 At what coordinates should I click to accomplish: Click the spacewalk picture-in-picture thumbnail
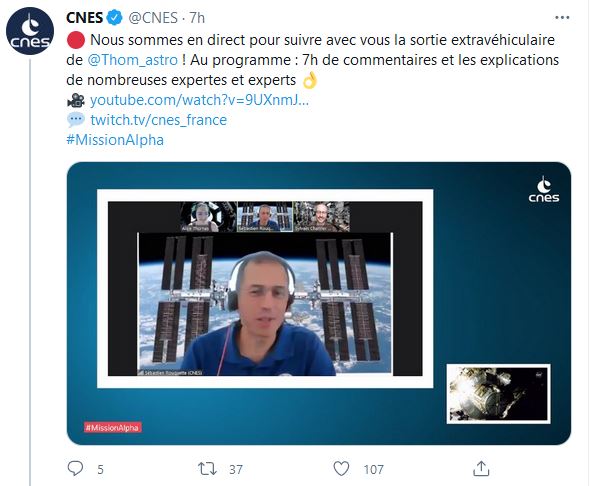point(498,394)
